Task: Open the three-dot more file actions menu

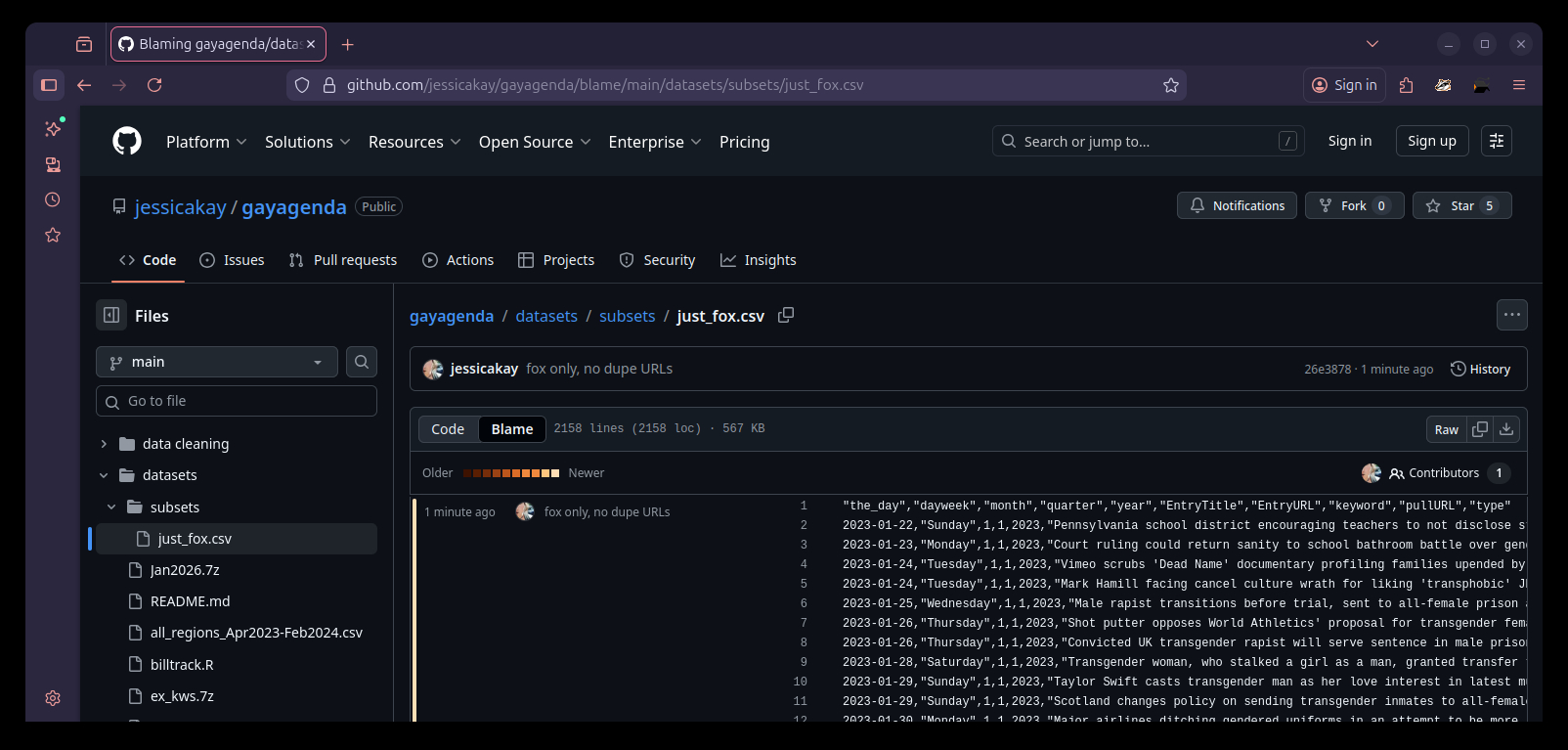Action: click(x=1511, y=315)
